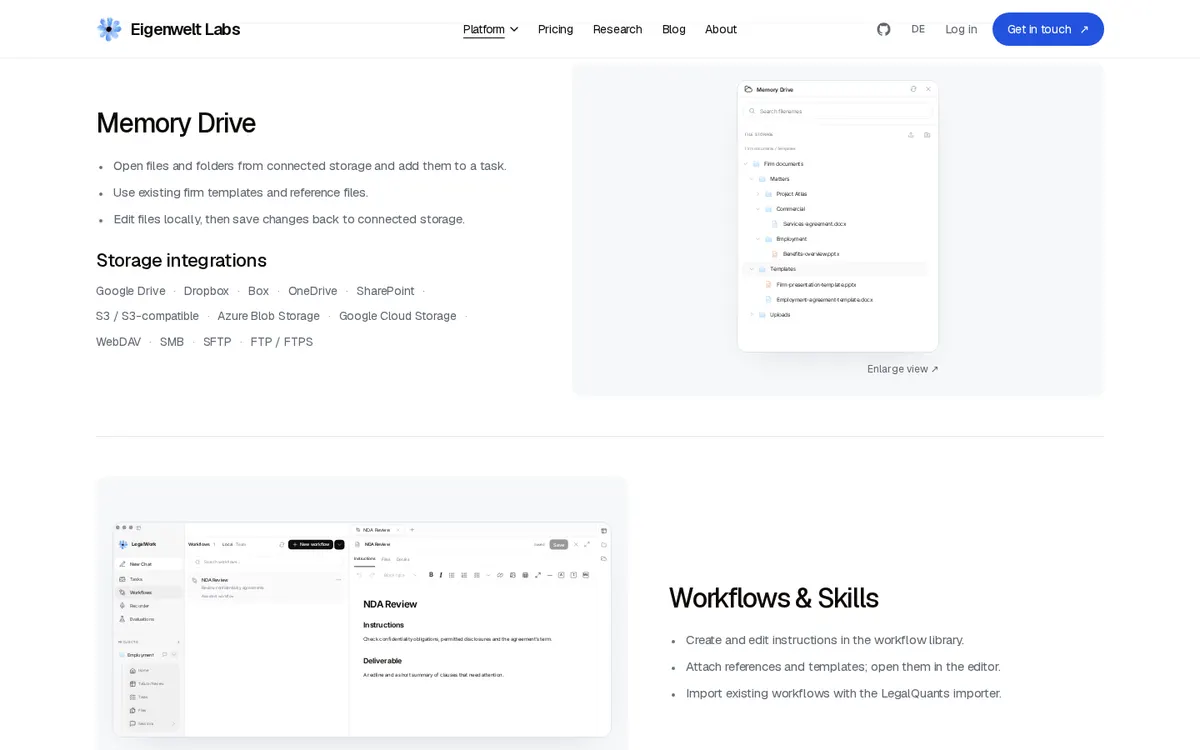Switch to the Files tab in editor
1200x750 pixels.
click(x=386, y=559)
